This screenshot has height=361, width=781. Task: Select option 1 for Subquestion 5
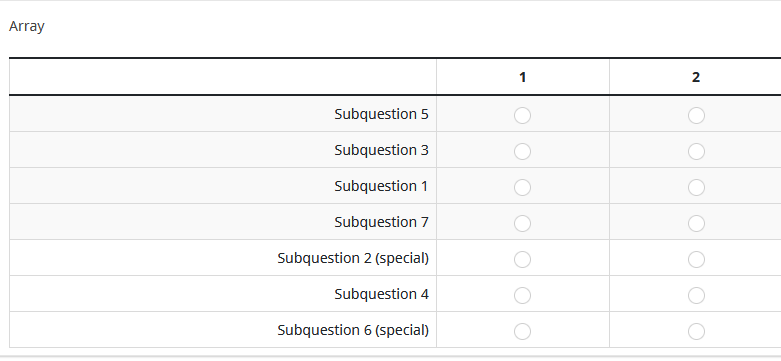pos(522,116)
